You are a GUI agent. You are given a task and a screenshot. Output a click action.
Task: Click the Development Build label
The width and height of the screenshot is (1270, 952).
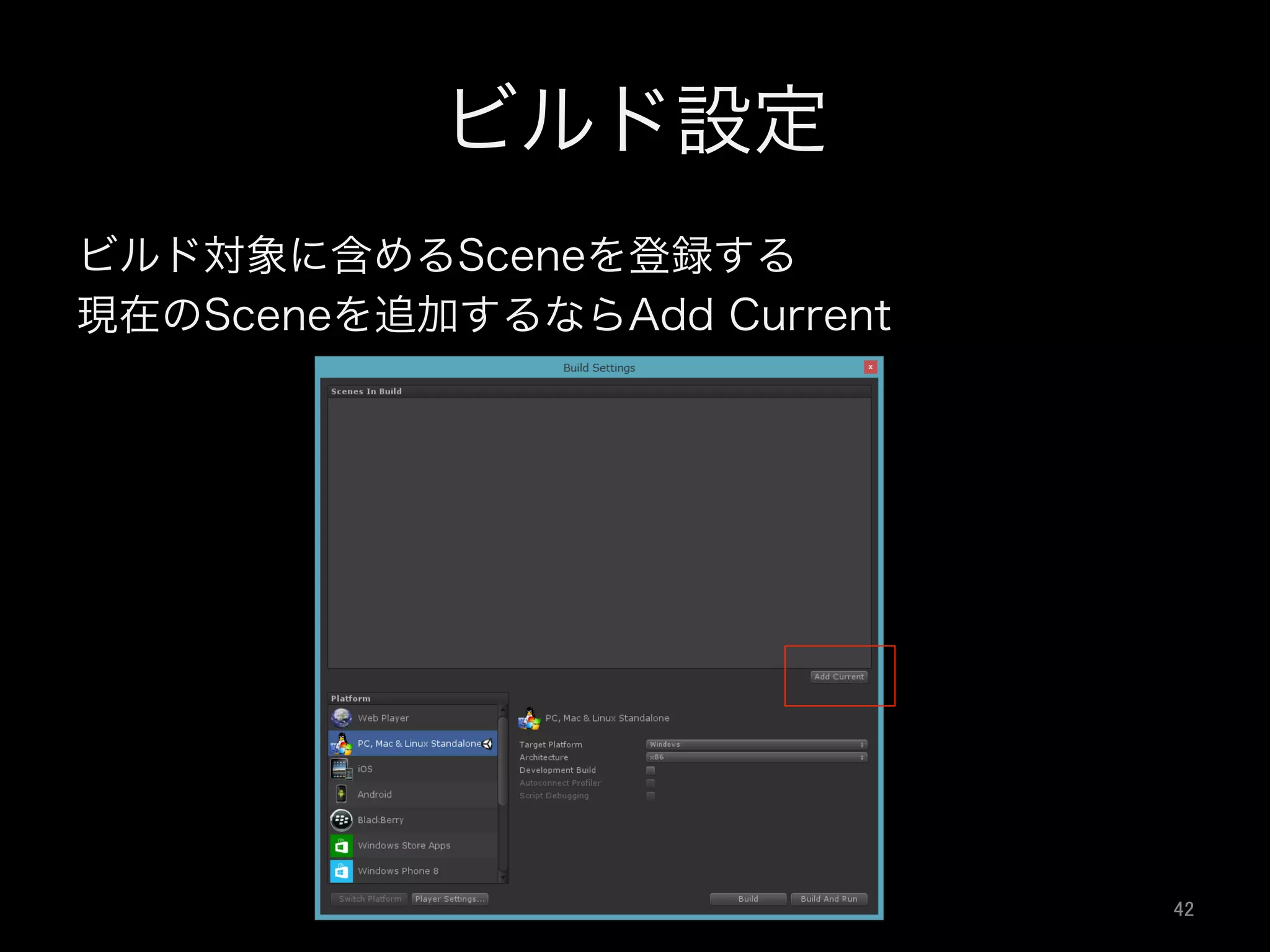point(557,770)
